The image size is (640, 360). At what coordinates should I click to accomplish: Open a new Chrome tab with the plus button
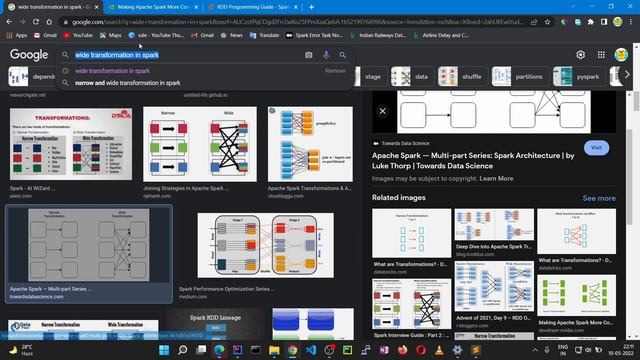tap(311, 7)
